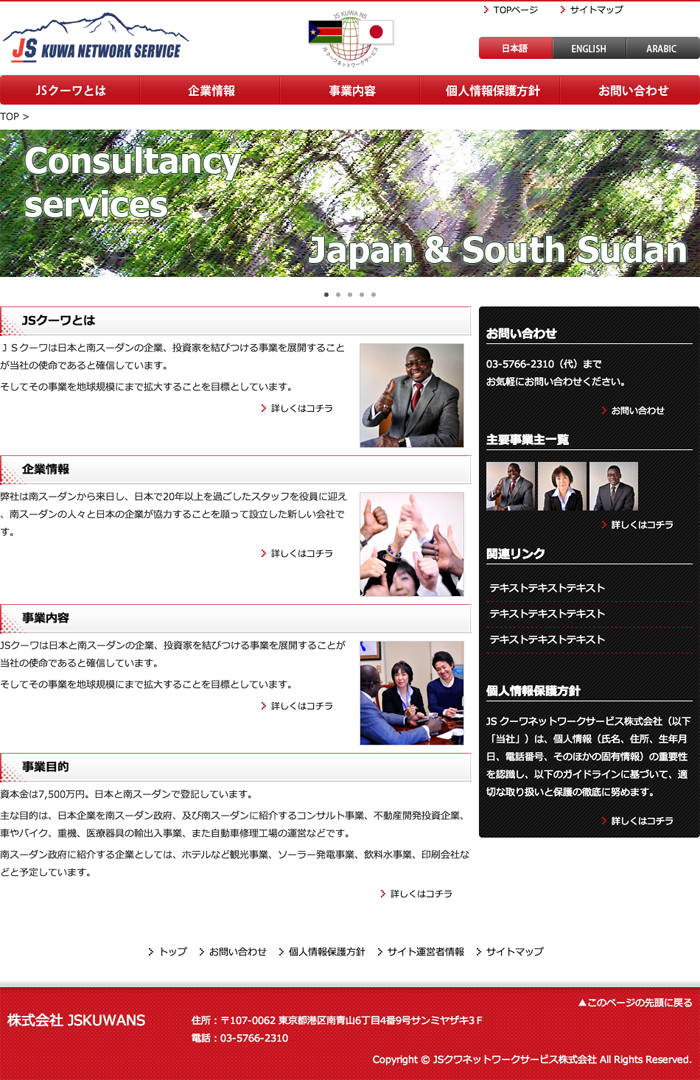This screenshot has width=700, height=1080.
Task: Click the woman's portrait in 主要事業主一覧
Action: pos(562,487)
